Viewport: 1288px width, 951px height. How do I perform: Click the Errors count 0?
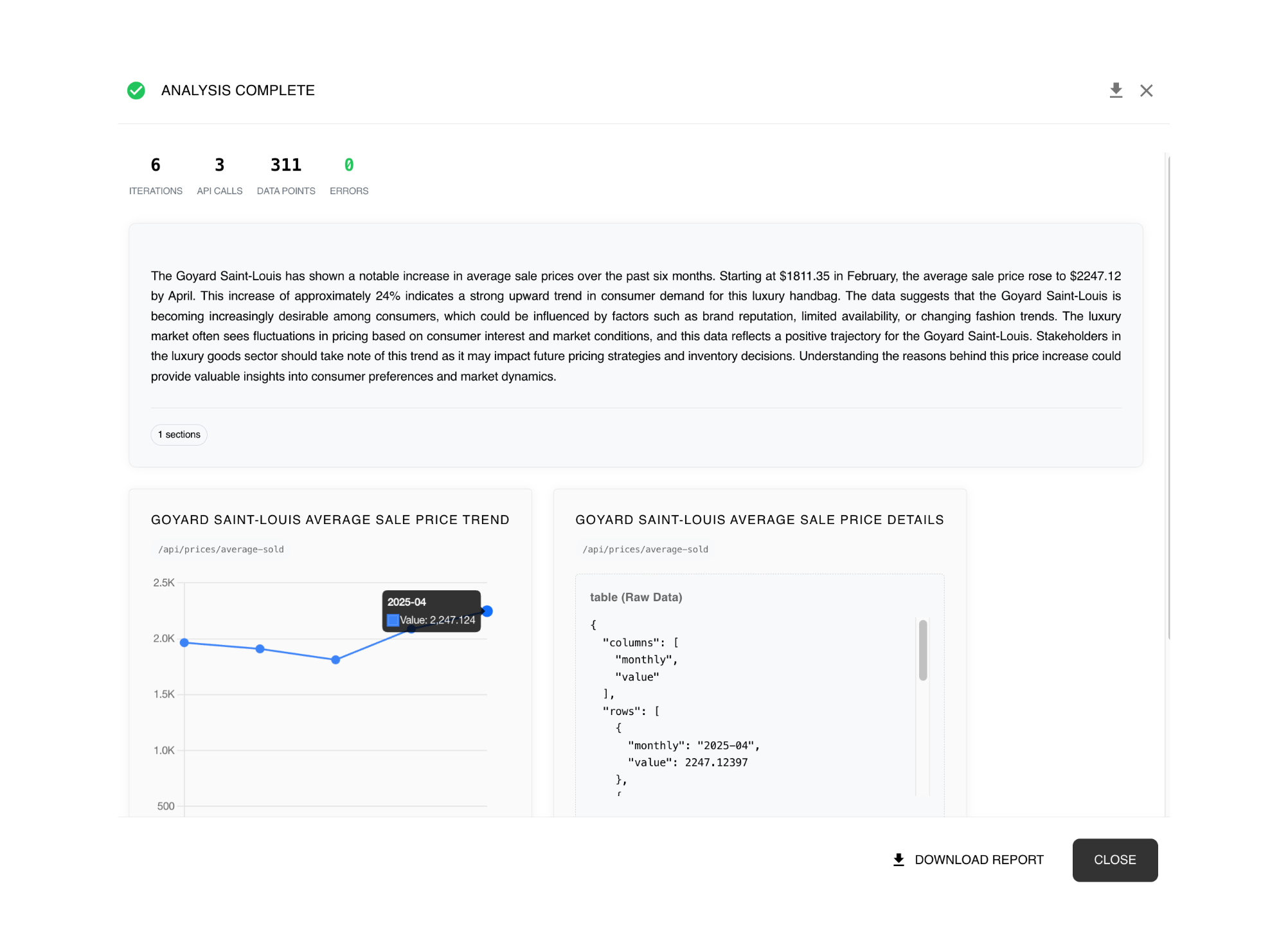pos(349,165)
